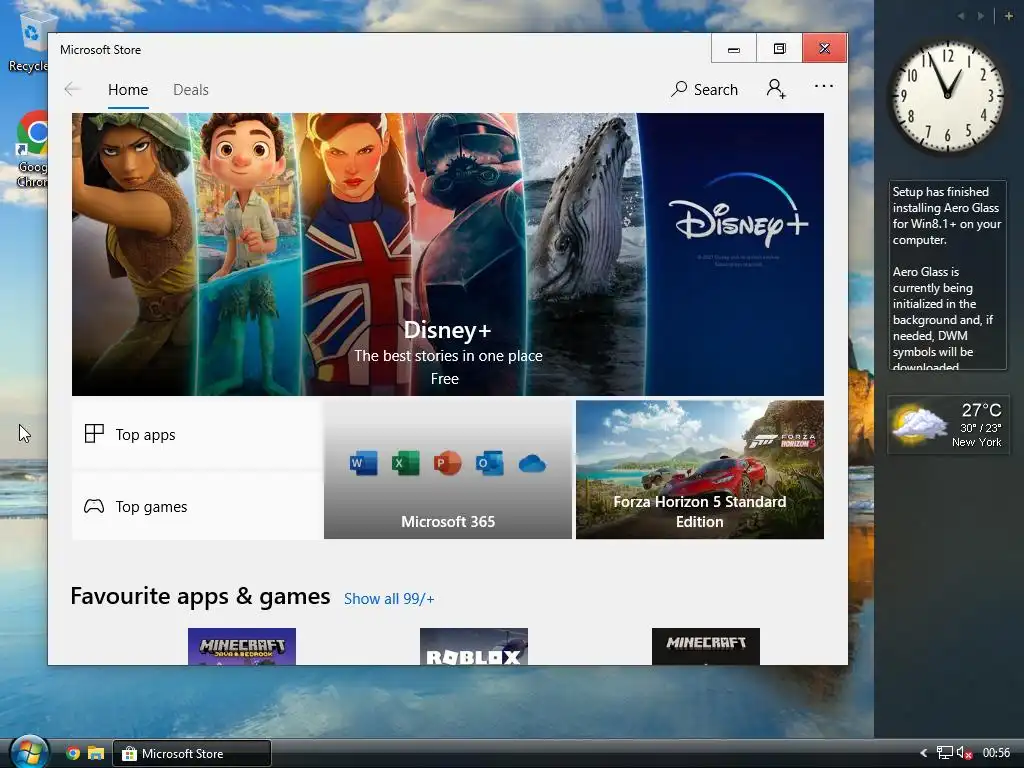Click the OneDrive cloud icon in tile

(532, 464)
